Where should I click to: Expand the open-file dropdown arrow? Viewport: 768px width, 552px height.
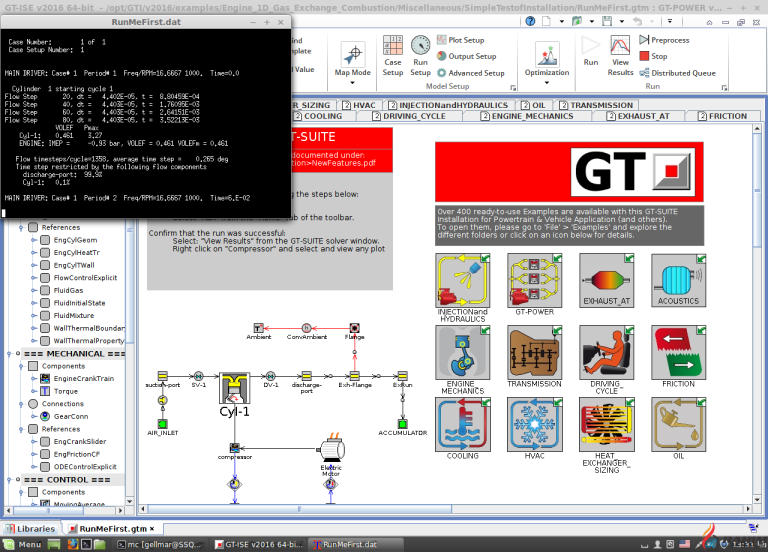pyautogui.click(x=592, y=22)
